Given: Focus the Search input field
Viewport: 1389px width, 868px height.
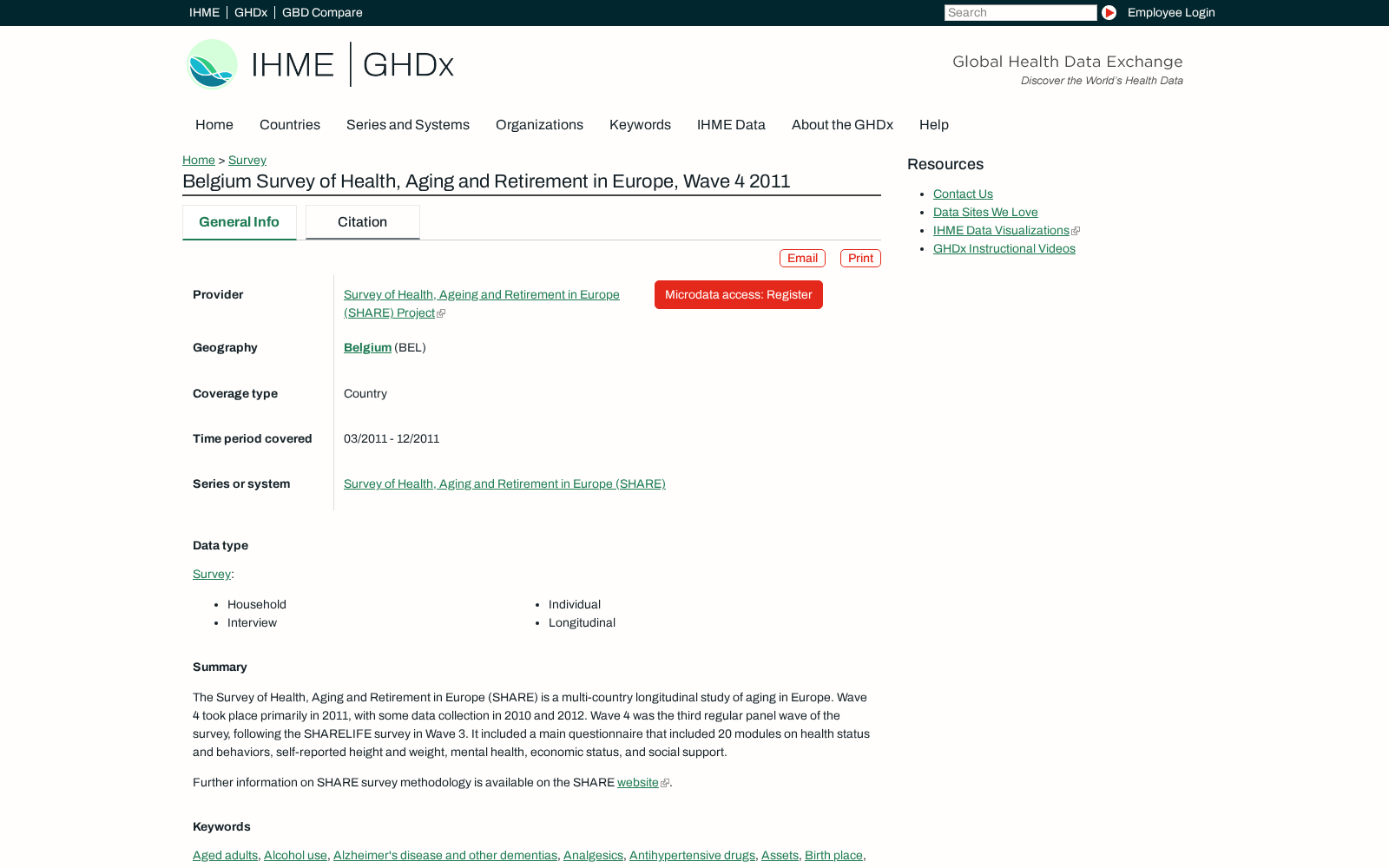Looking at the screenshot, I should (1020, 13).
